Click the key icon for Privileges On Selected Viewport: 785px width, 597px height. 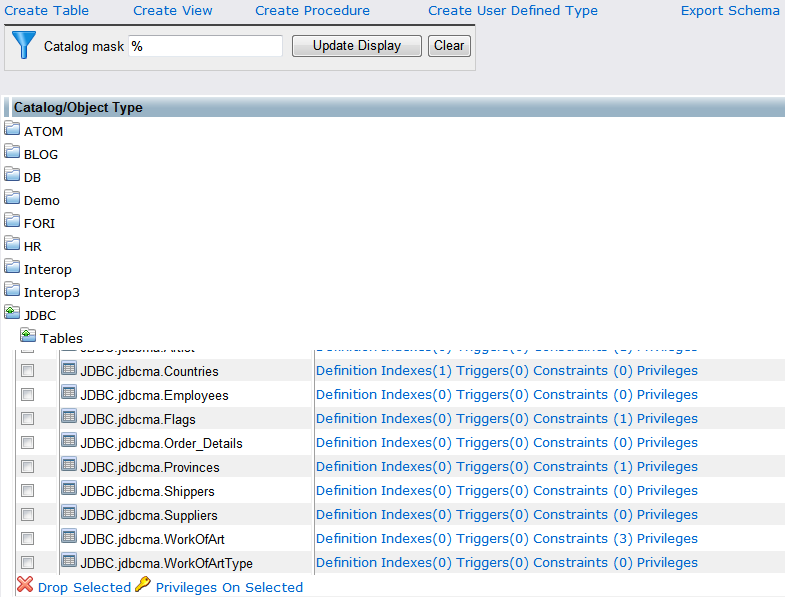[x=143, y=586]
